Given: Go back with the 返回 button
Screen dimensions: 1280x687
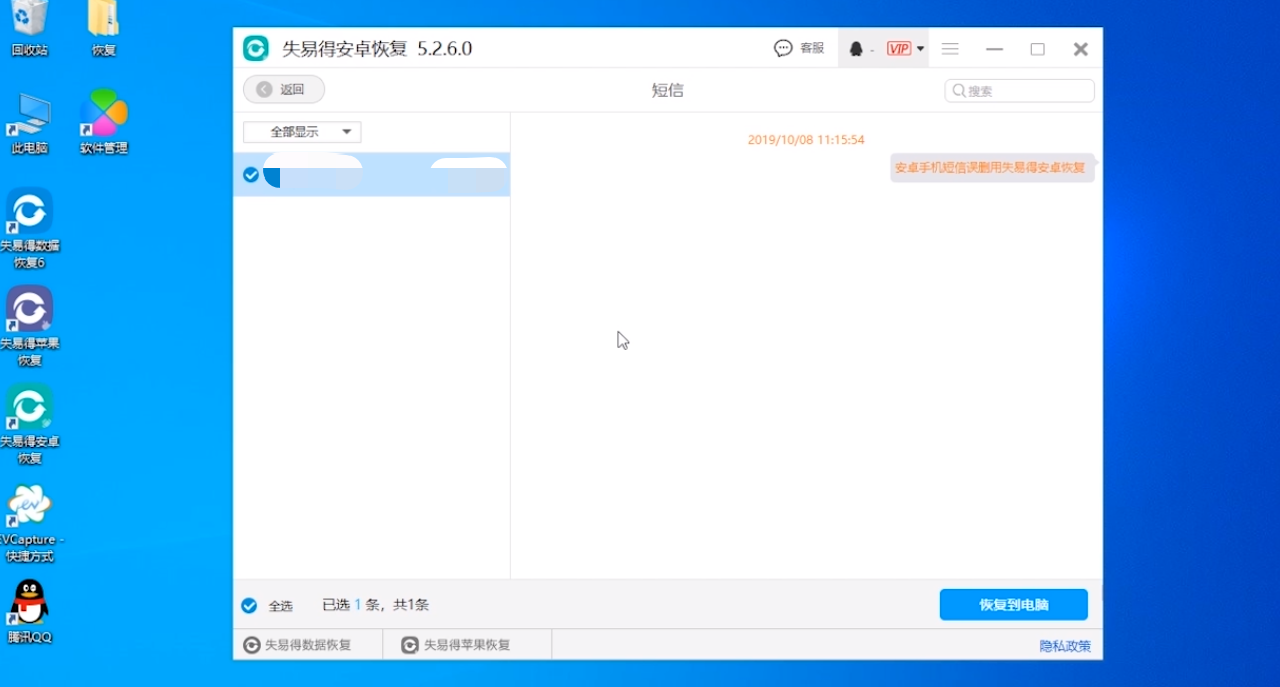Looking at the screenshot, I should 284,89.
